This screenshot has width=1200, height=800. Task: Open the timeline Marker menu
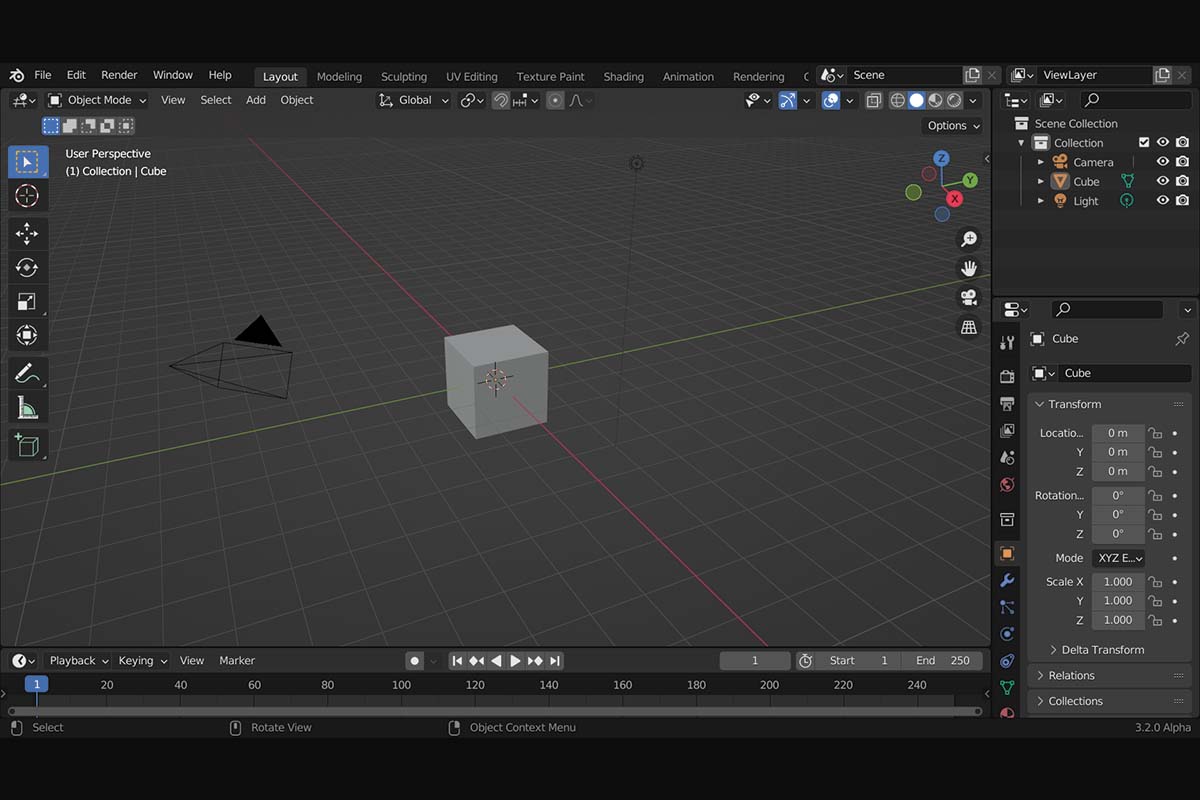point(237,661)
